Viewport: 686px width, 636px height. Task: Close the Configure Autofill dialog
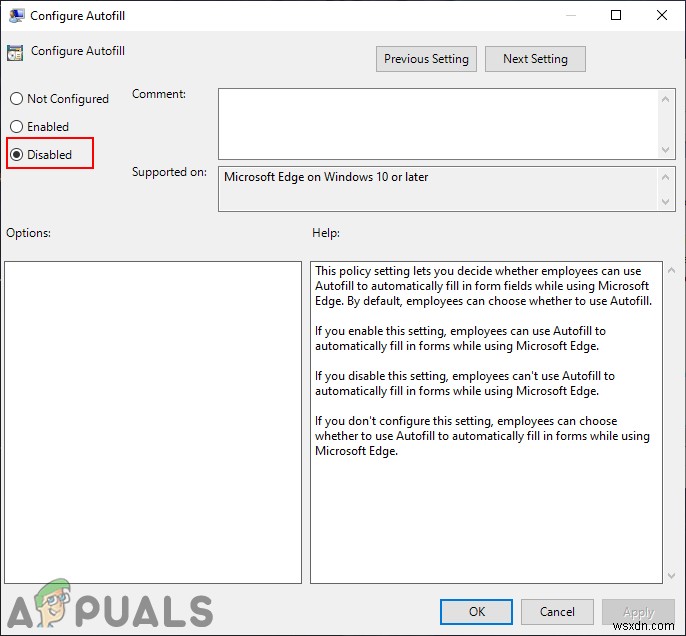[x=662, y=15]
